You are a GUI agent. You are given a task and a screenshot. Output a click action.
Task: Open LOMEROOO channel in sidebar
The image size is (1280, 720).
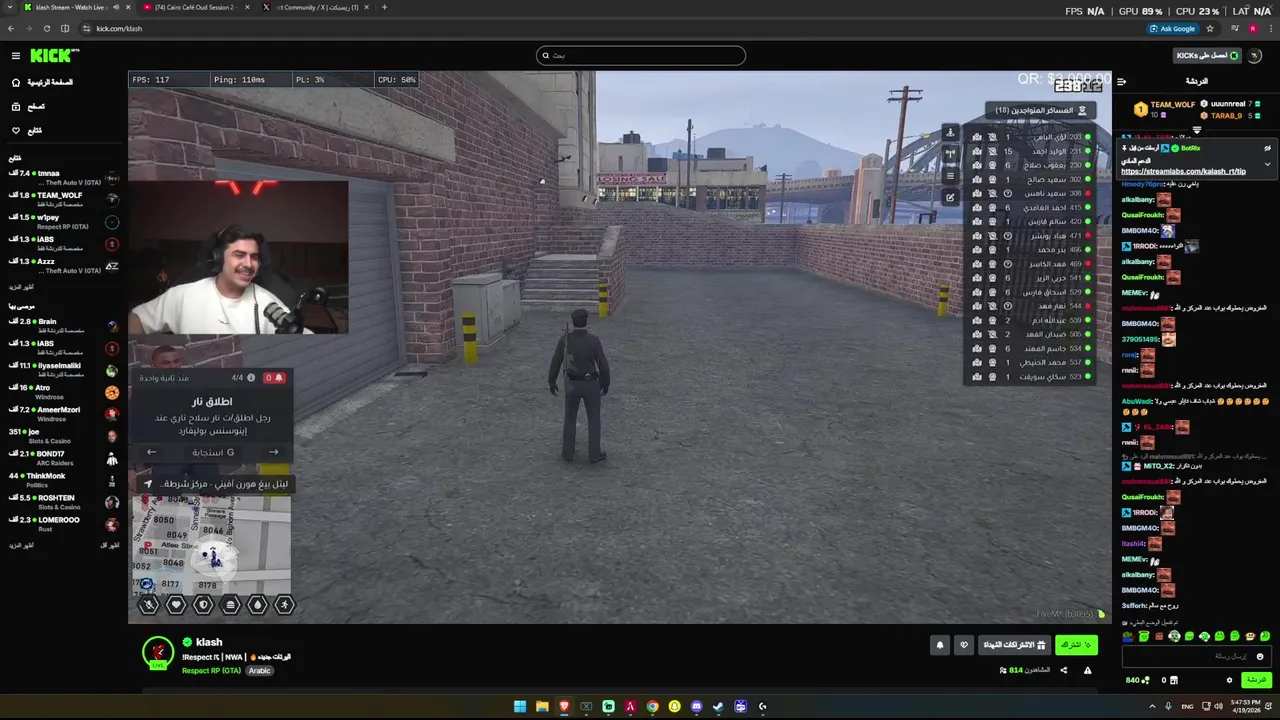pos(63,524)
